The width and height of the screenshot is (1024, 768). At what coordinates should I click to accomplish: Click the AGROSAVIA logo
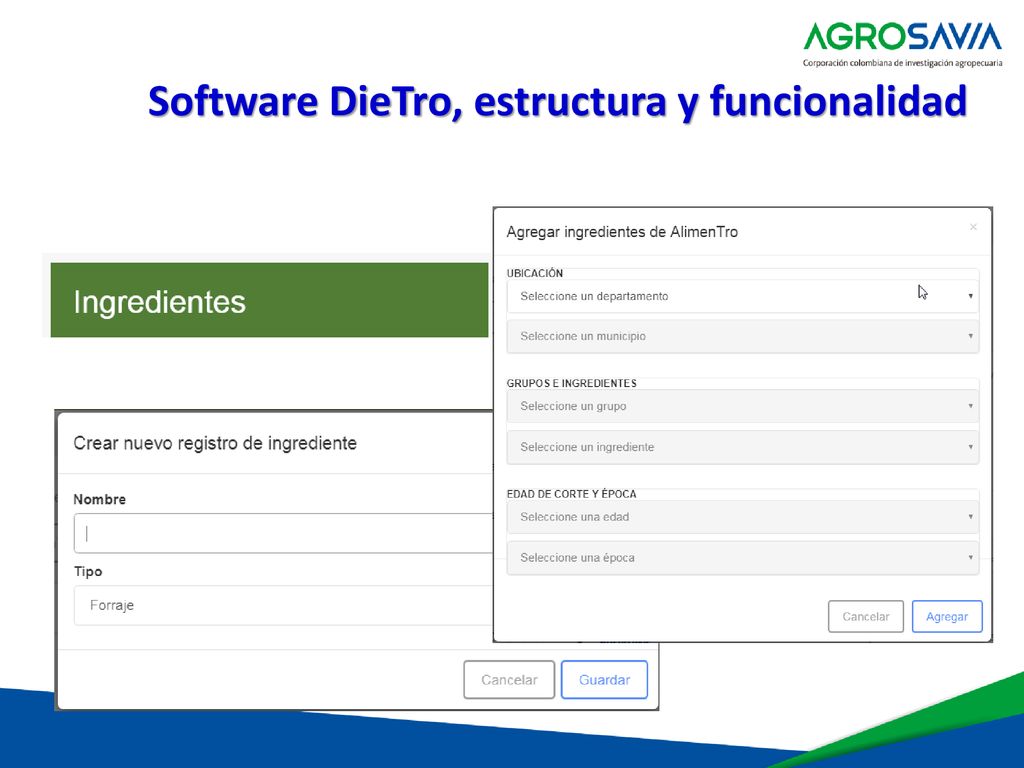[x=902, y=37]
